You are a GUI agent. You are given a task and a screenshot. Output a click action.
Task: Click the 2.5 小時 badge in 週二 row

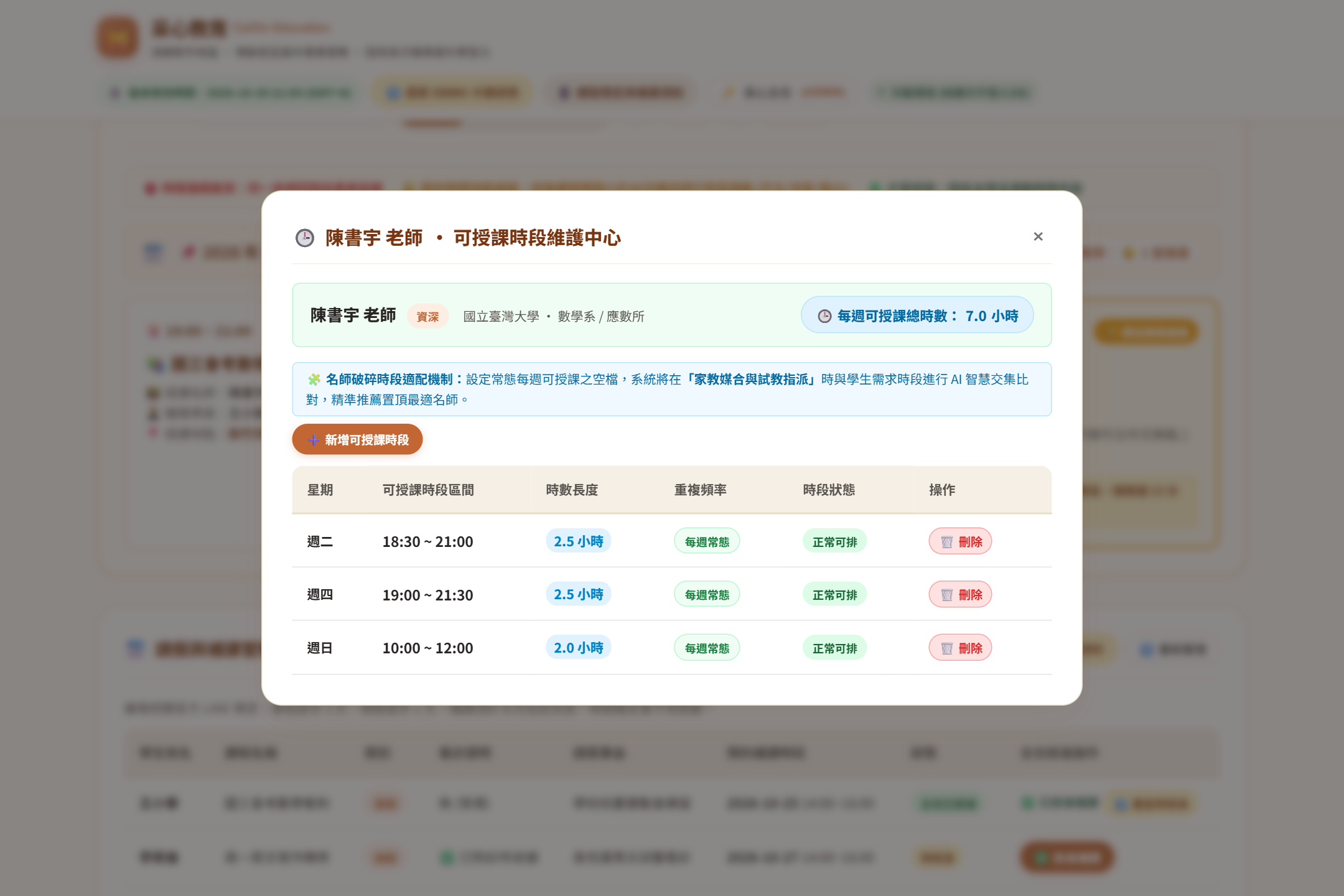(x=579, y=541)
